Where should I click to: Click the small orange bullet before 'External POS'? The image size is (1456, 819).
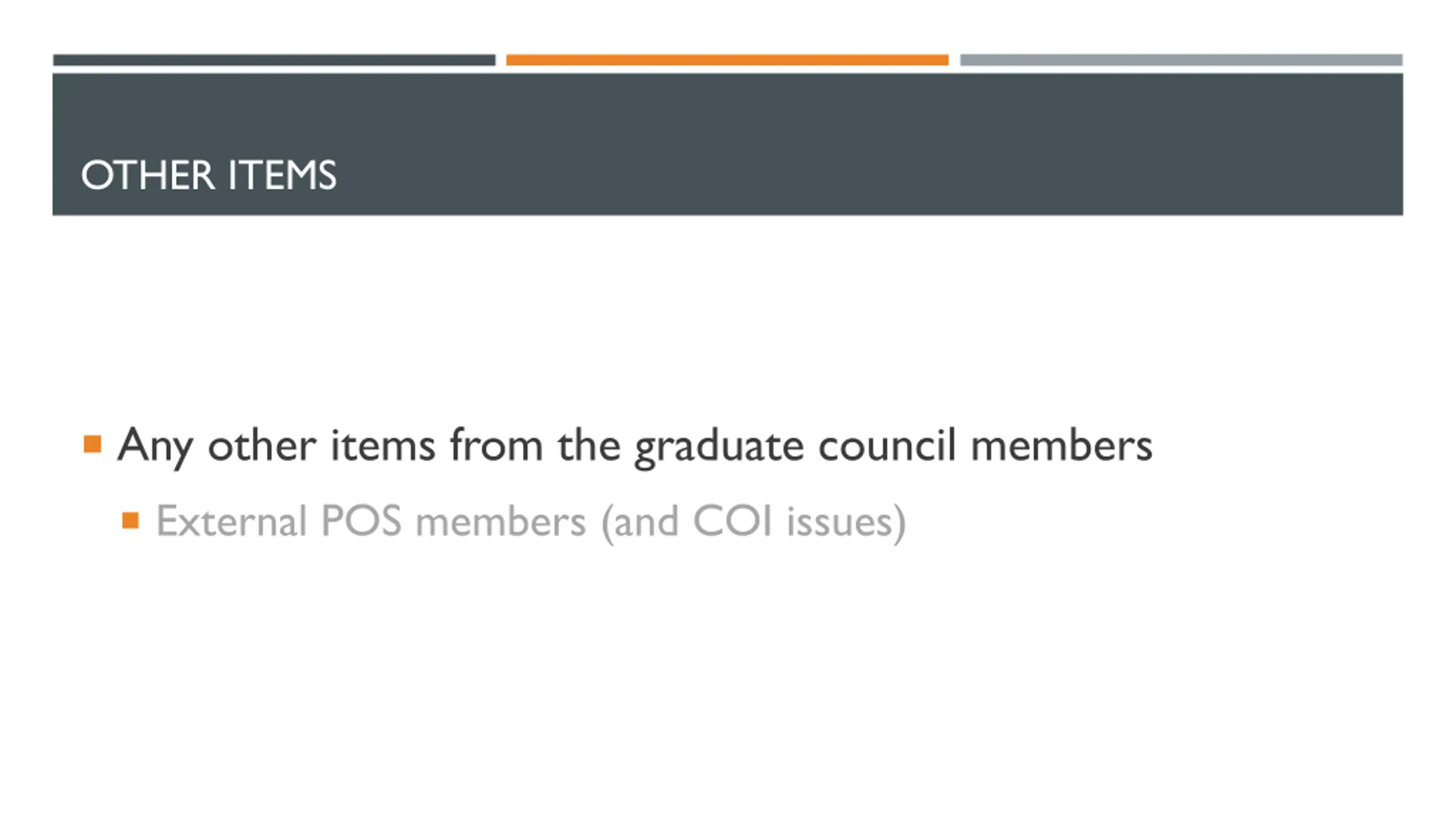130,520
